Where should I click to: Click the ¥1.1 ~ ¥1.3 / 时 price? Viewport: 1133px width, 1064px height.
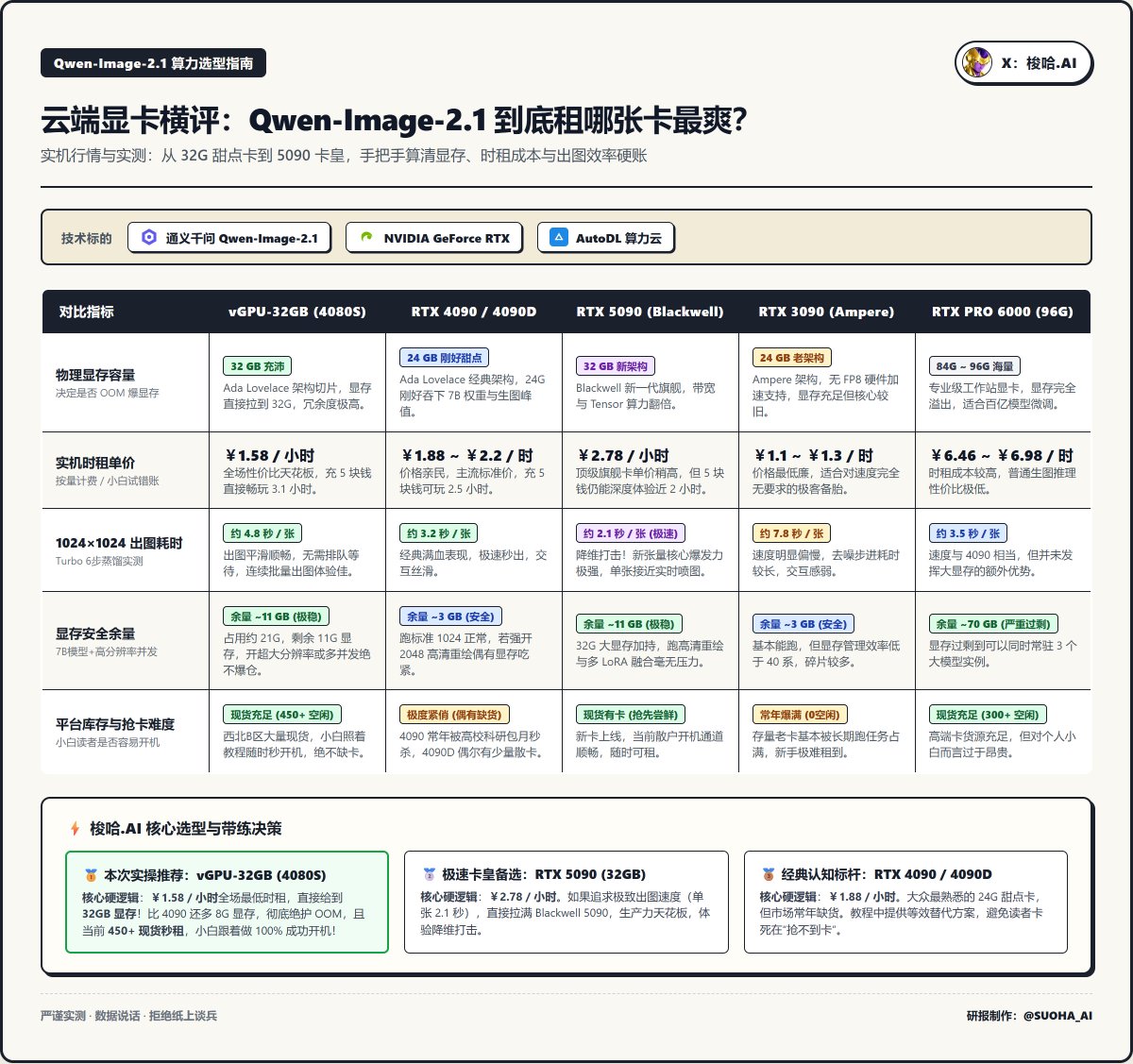(813, 455)
